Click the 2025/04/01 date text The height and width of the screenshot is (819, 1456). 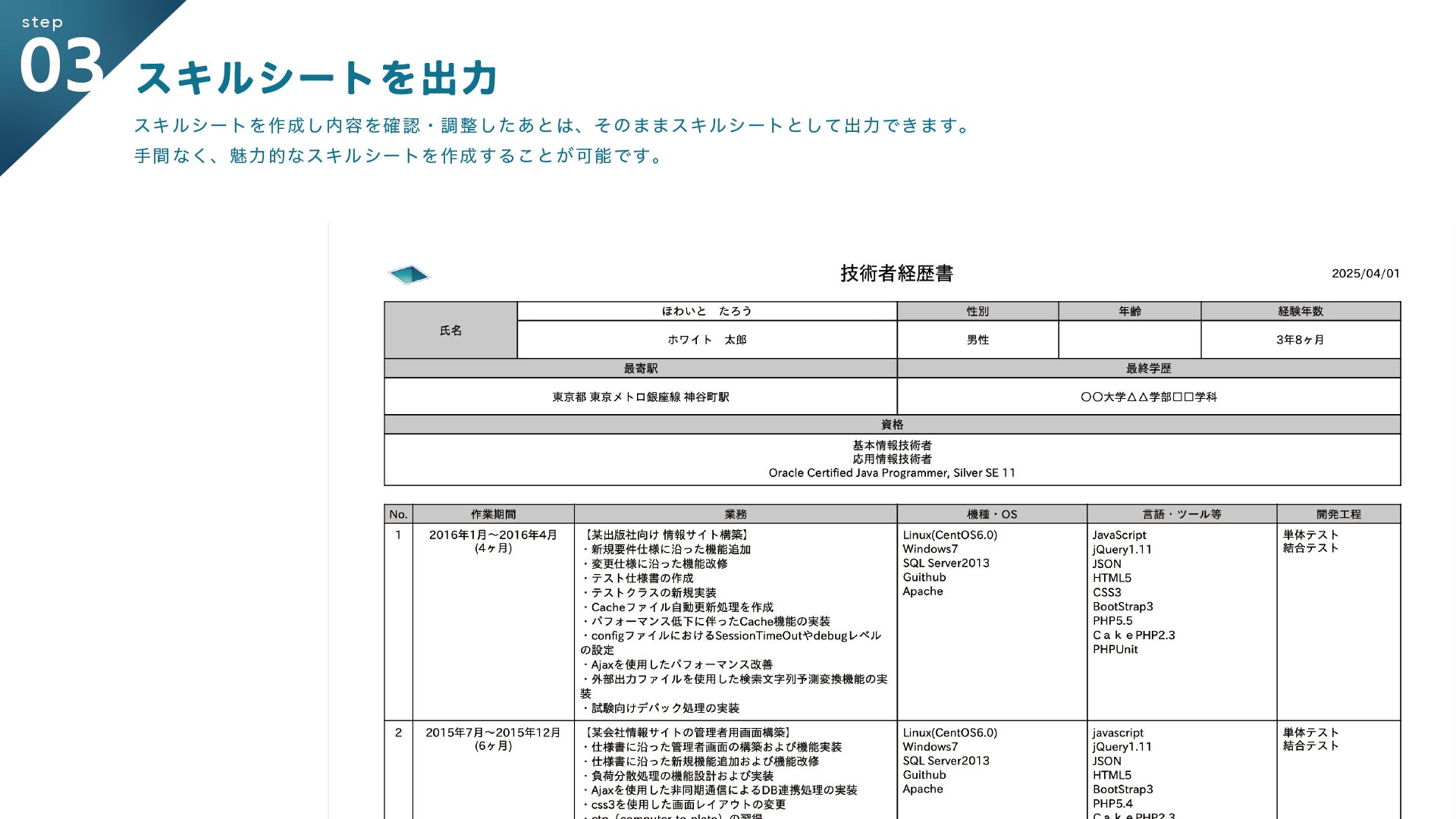coord(1365,274)
